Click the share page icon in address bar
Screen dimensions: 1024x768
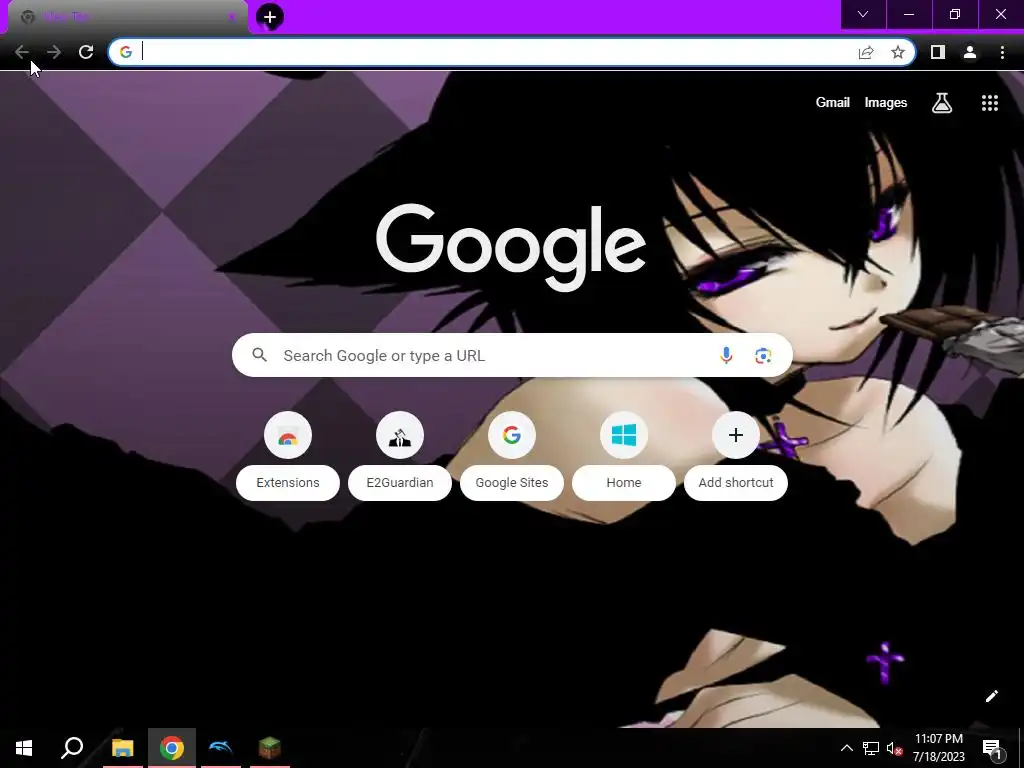(x=866, y=52)
